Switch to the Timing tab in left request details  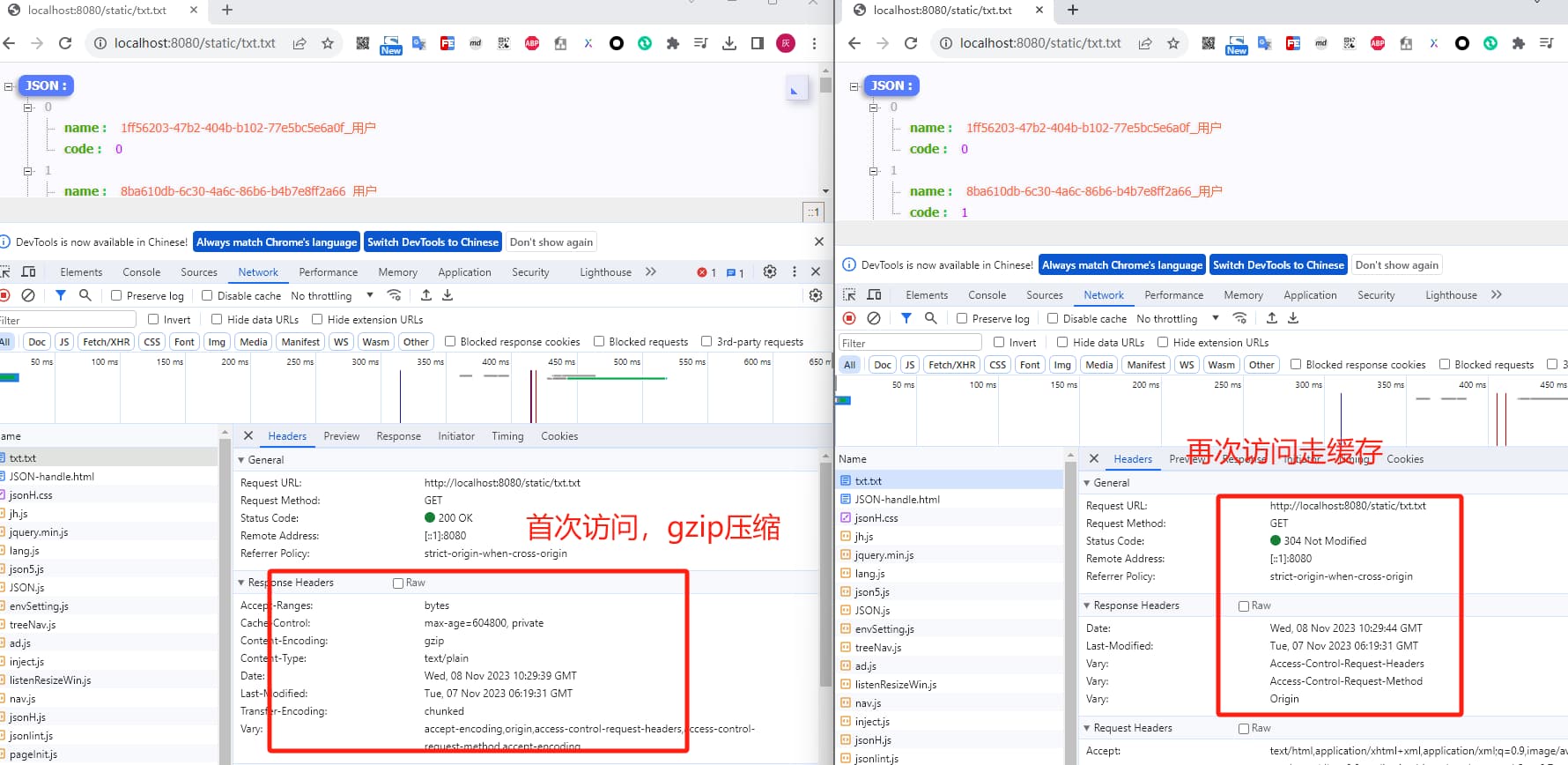(507, 436)
